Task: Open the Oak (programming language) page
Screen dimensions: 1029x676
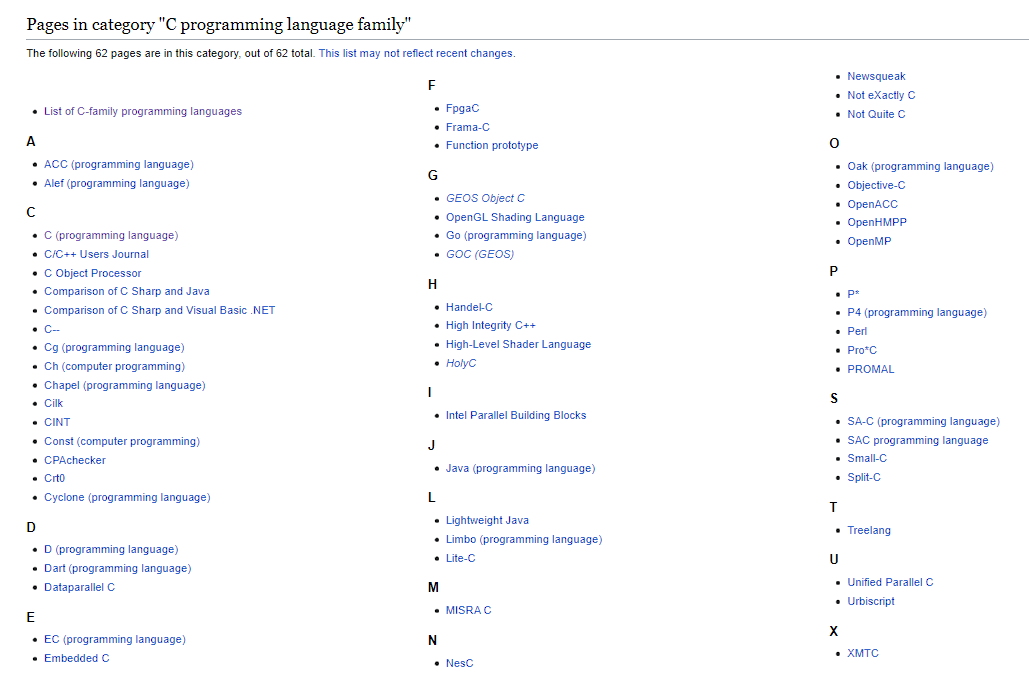Action: pyautogui.click(x=921, y=167)
